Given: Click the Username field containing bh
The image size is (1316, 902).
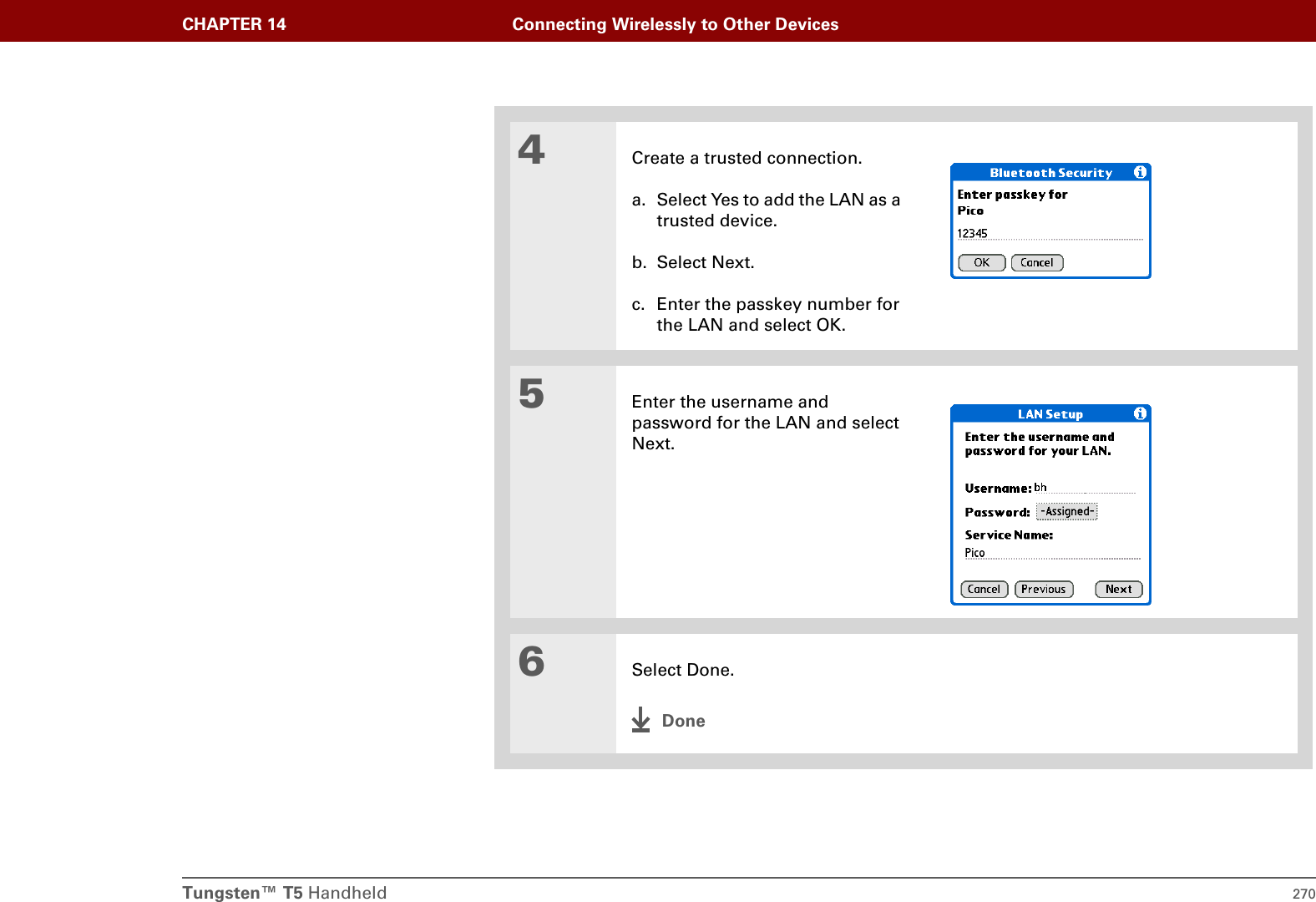Looking at the screenshot, I should (1085, 488).
